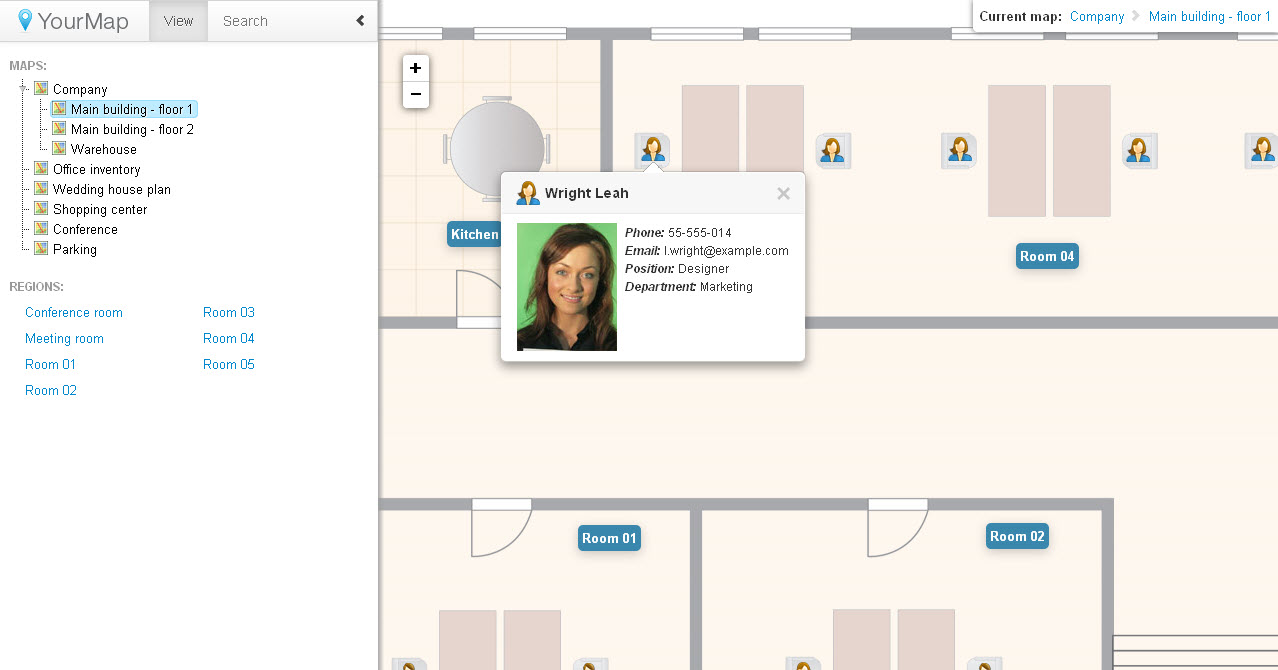The image size is (1278, 670).
Task: Click the map icon beside Wedding house plan
Action: tap(41, 188)
